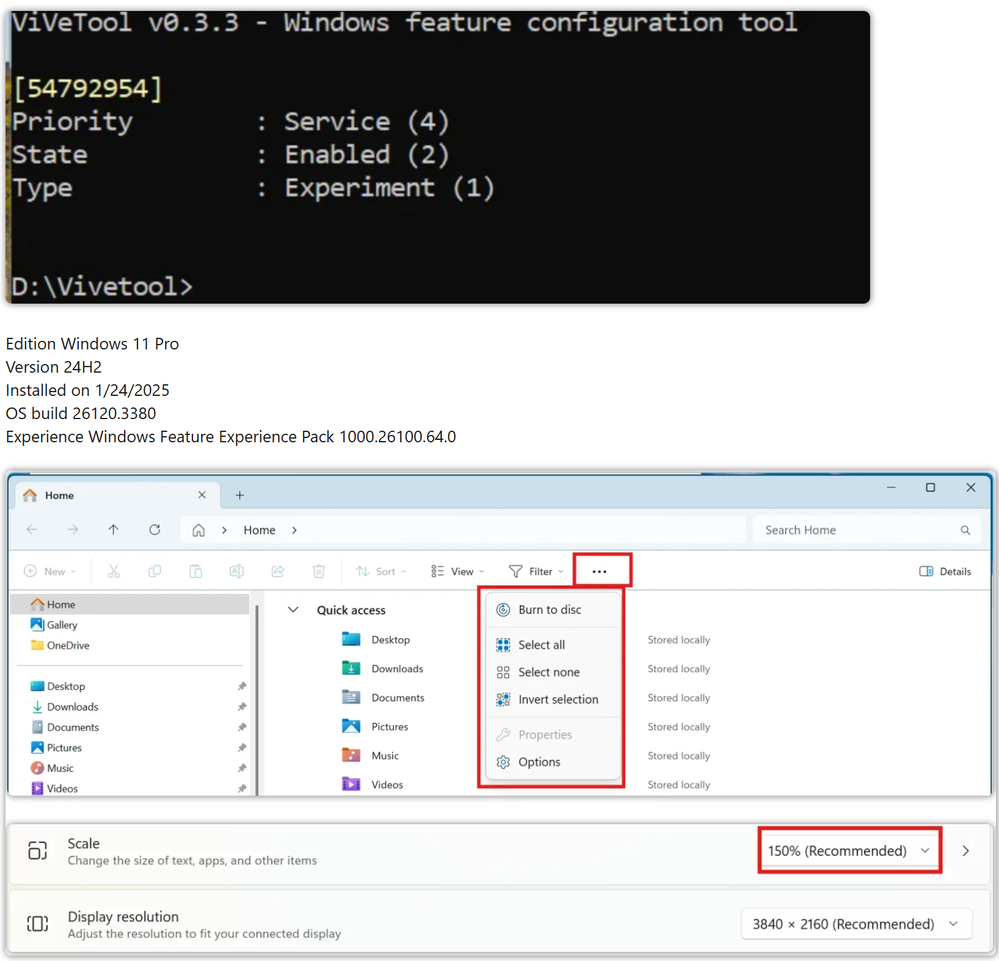
Task: Choose Select all from menu
Action: pos(553,645)
